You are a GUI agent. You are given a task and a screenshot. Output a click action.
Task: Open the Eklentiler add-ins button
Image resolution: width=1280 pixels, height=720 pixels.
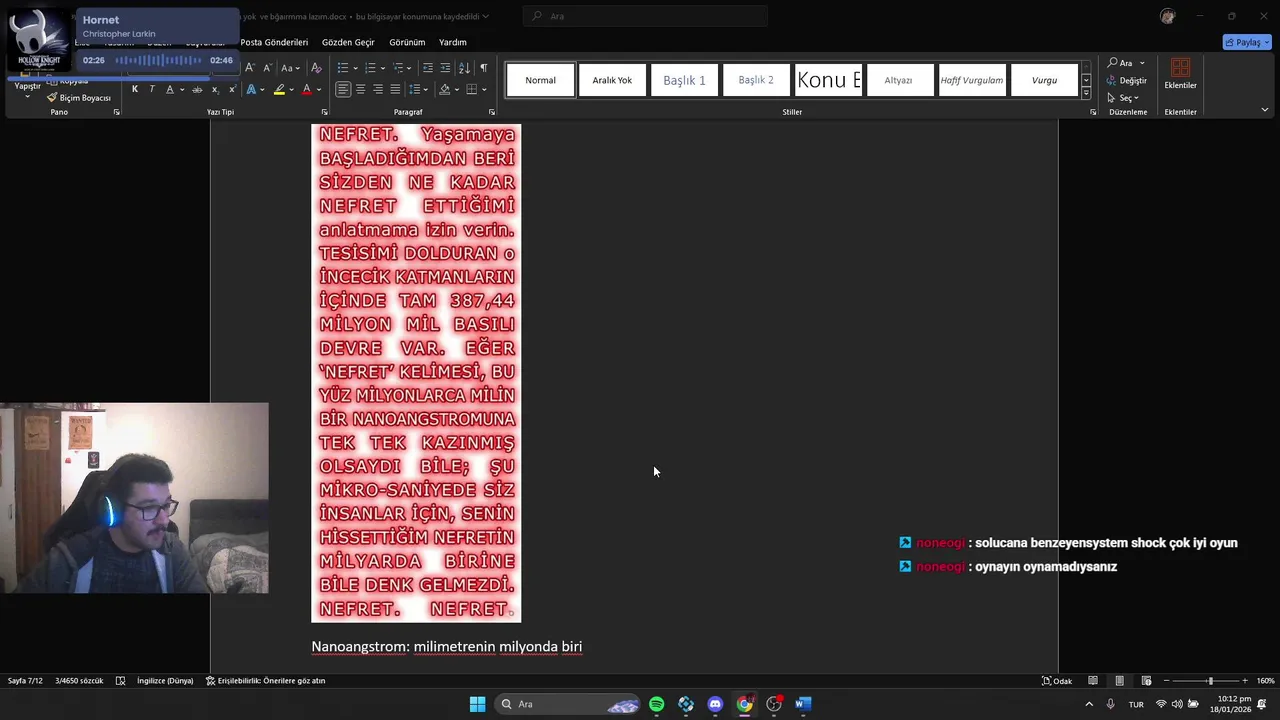click(x=1180, y=75)
